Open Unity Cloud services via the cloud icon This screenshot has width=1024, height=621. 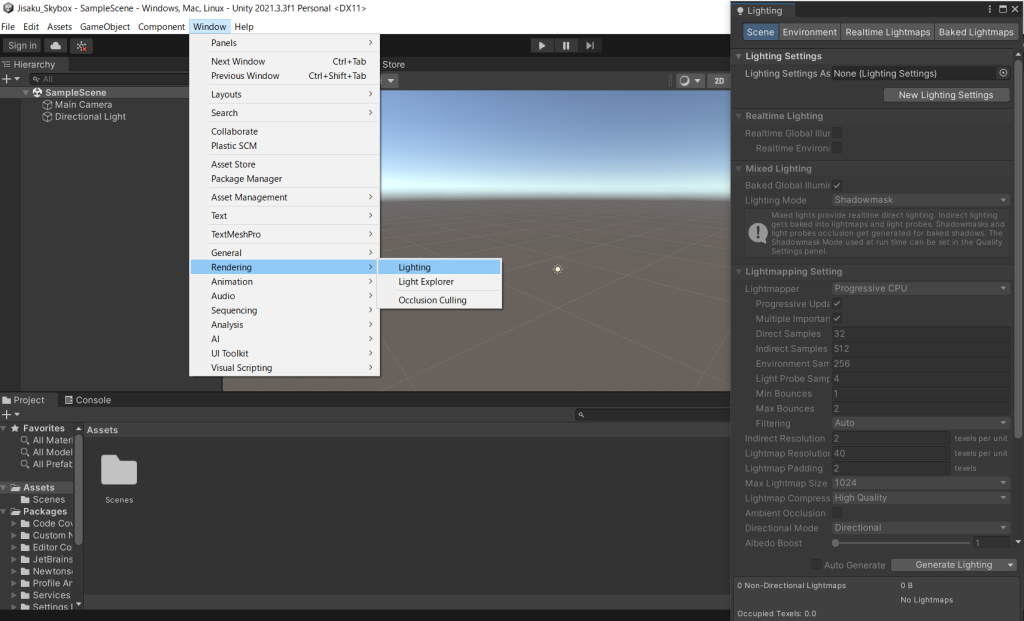click(55, 44)
